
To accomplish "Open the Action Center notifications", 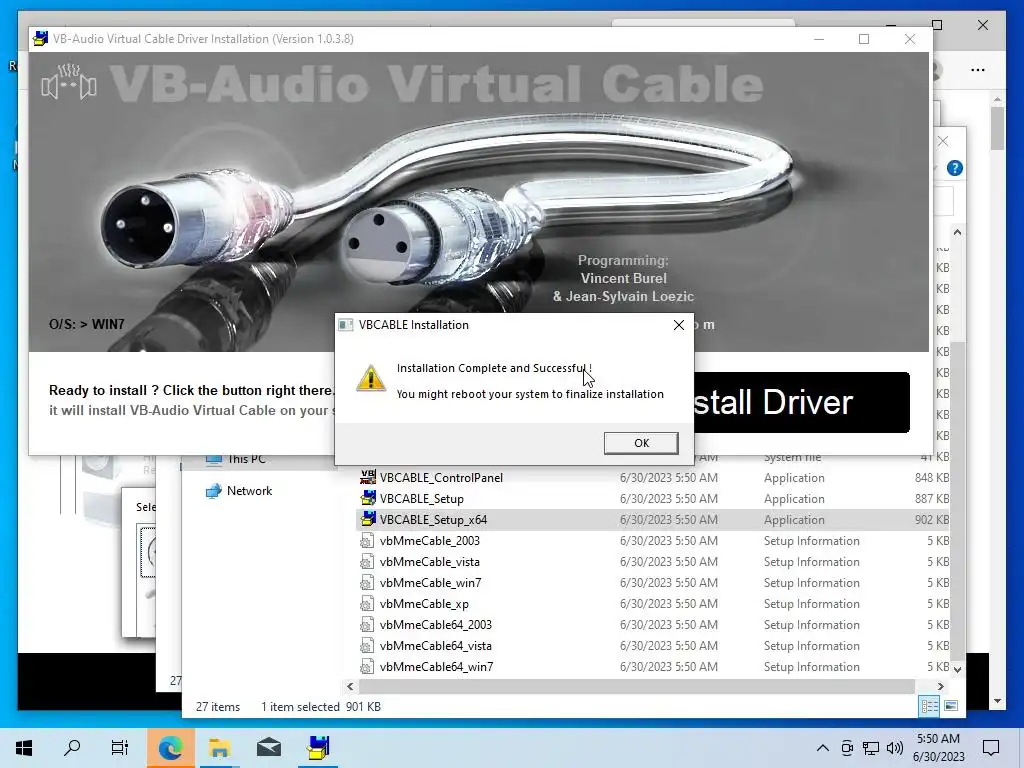I will pyautogui.click(x=991, y=748).
